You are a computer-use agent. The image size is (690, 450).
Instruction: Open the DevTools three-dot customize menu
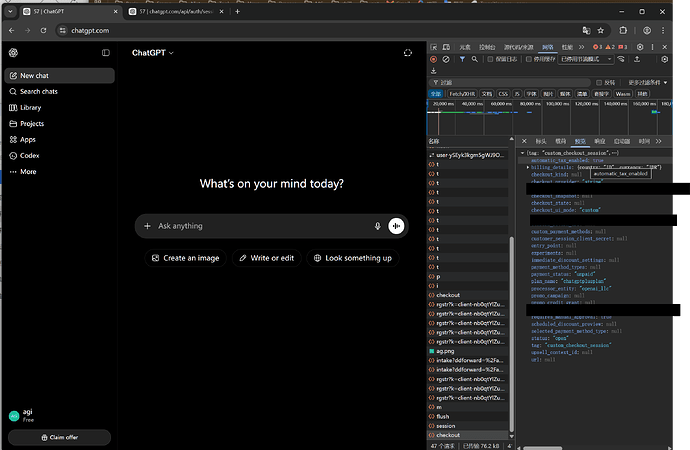click(x=652, y=47)
